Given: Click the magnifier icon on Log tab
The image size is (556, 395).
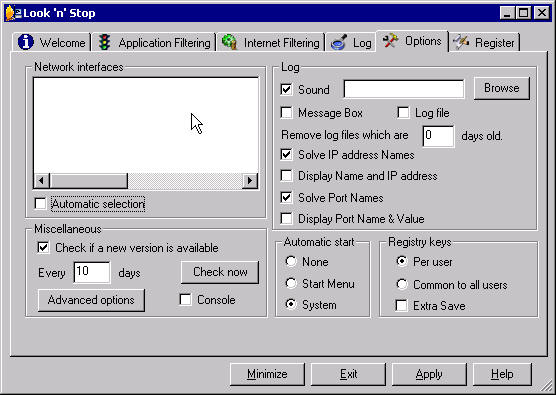Looking at the screenshot, I should pyautogui.click(x=339, y=42).
